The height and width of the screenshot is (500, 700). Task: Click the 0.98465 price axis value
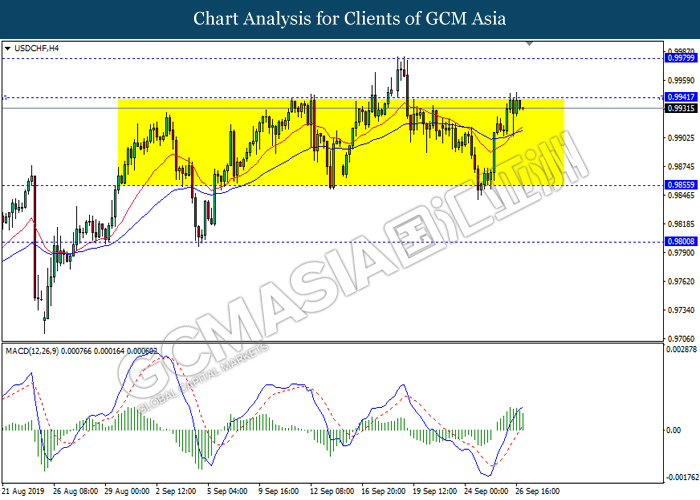[681, 195]
